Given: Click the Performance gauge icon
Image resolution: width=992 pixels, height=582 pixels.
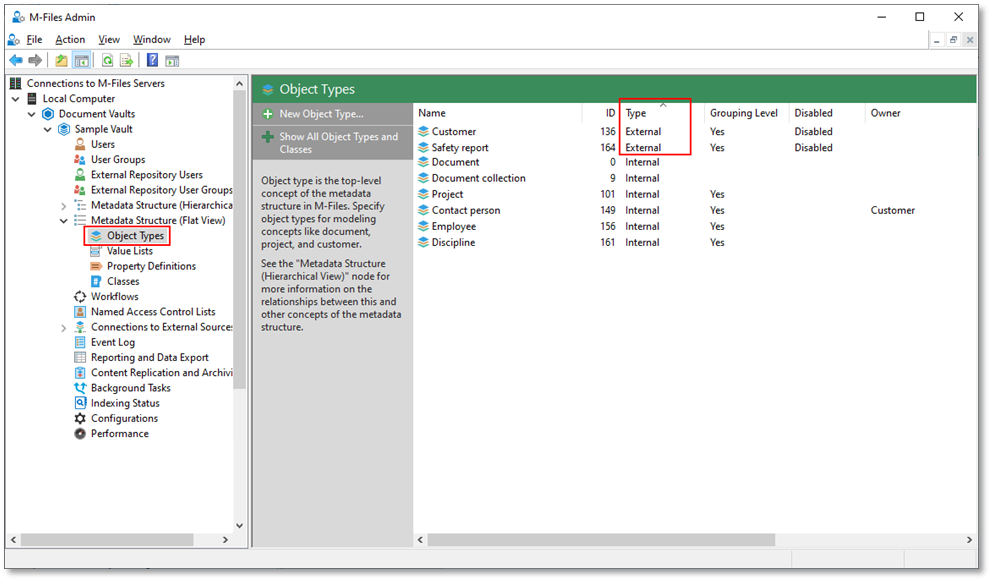Looking at the screenshot, I should click(x=80, y=433).
